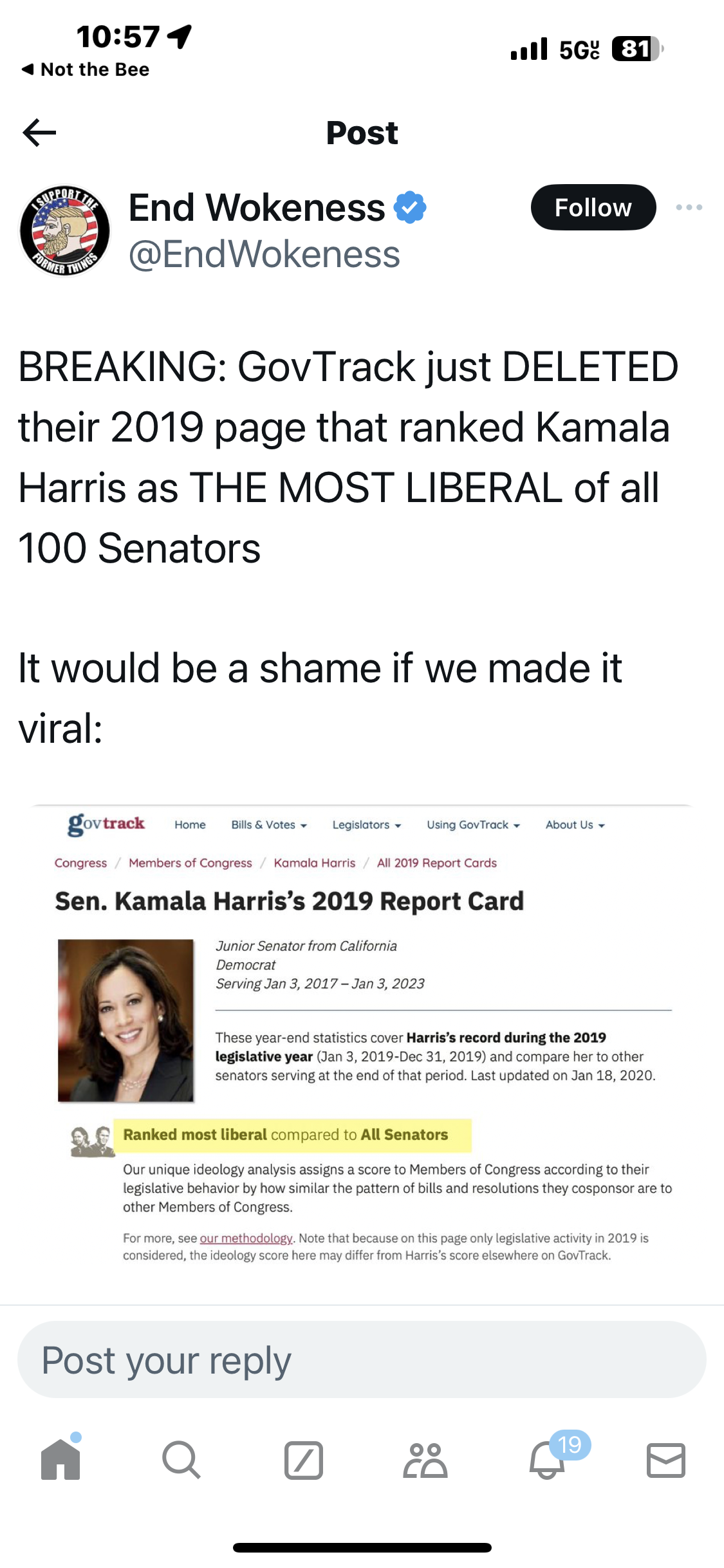This screenshot has width=724, height=1568.
Task: Open the Grok slash icon tab
Action: [303, 1460]
